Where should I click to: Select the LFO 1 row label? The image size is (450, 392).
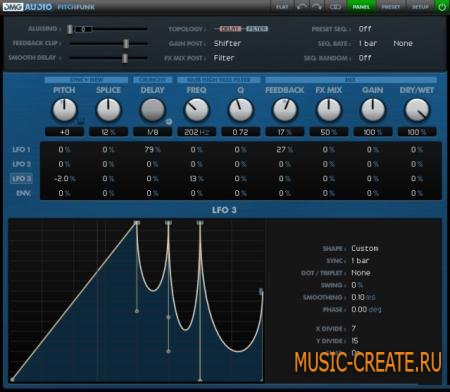point(21,149)
